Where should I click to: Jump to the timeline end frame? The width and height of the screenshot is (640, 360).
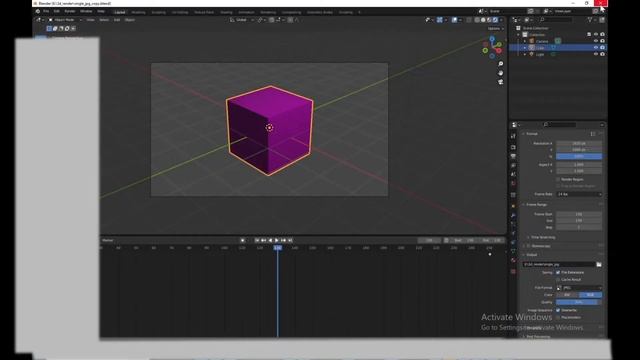tap(290, 240)
